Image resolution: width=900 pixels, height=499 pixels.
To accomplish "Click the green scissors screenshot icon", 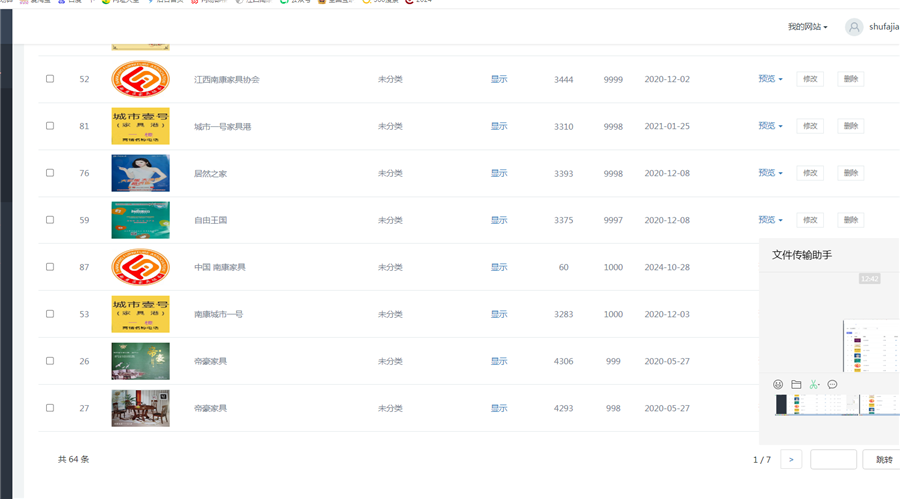I will [x=814, y=385].
